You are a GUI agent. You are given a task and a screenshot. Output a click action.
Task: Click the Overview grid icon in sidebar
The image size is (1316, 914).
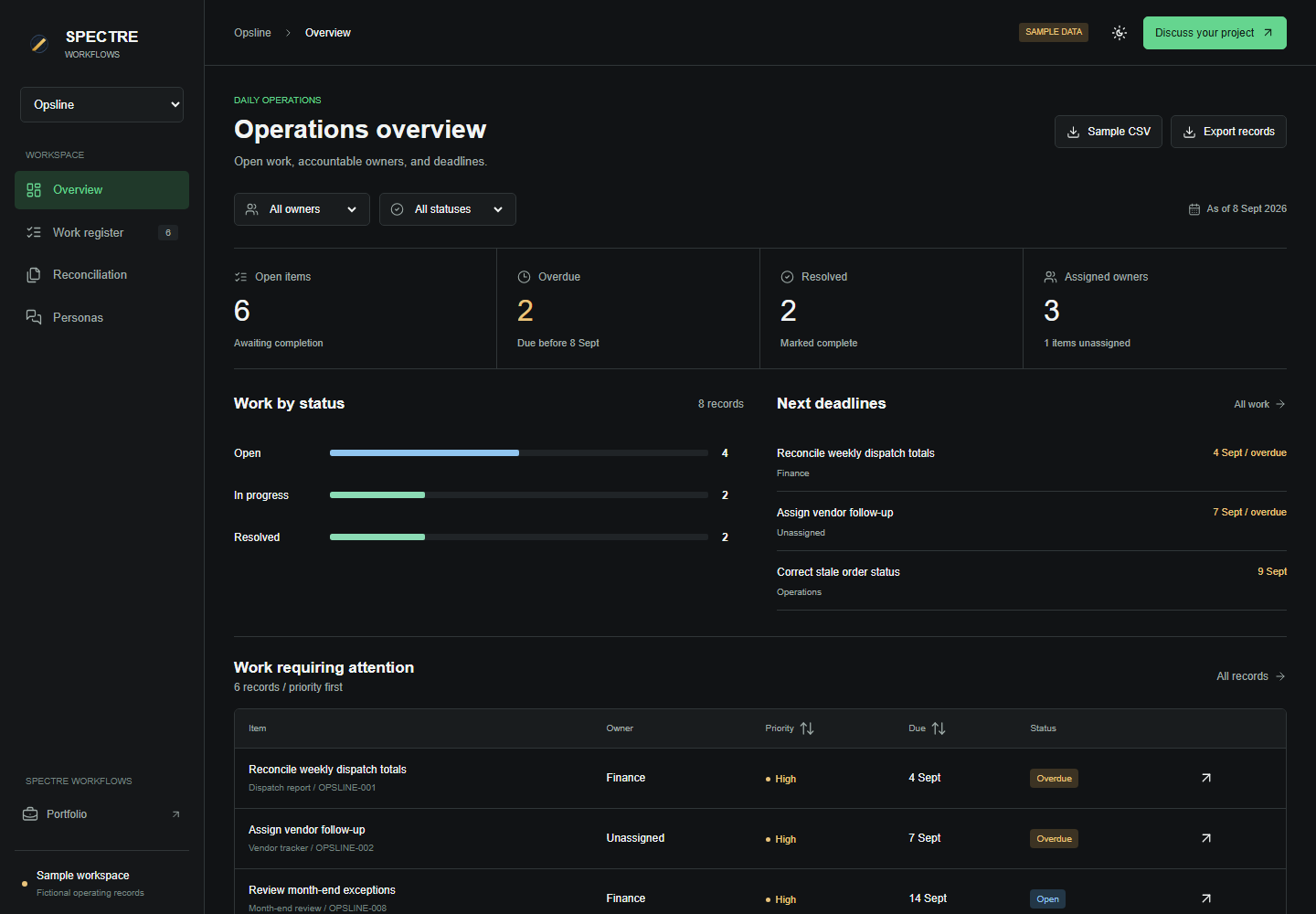34,190
